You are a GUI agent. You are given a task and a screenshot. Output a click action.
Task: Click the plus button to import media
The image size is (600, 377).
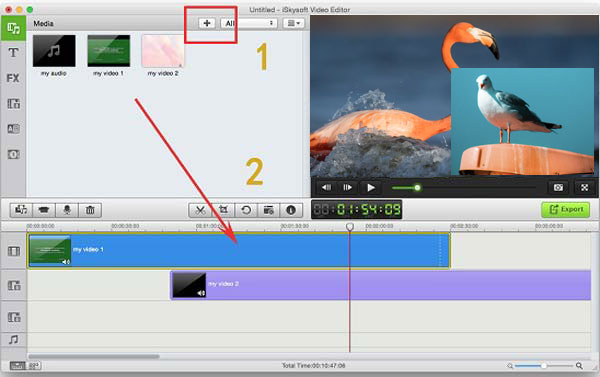coord(207,23)
